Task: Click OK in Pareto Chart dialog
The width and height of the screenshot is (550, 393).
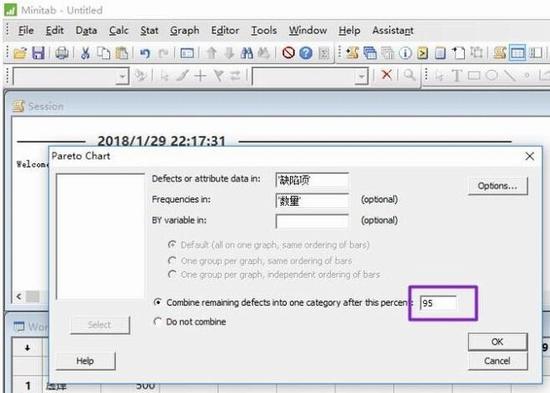Action: [x=497, y=341]
